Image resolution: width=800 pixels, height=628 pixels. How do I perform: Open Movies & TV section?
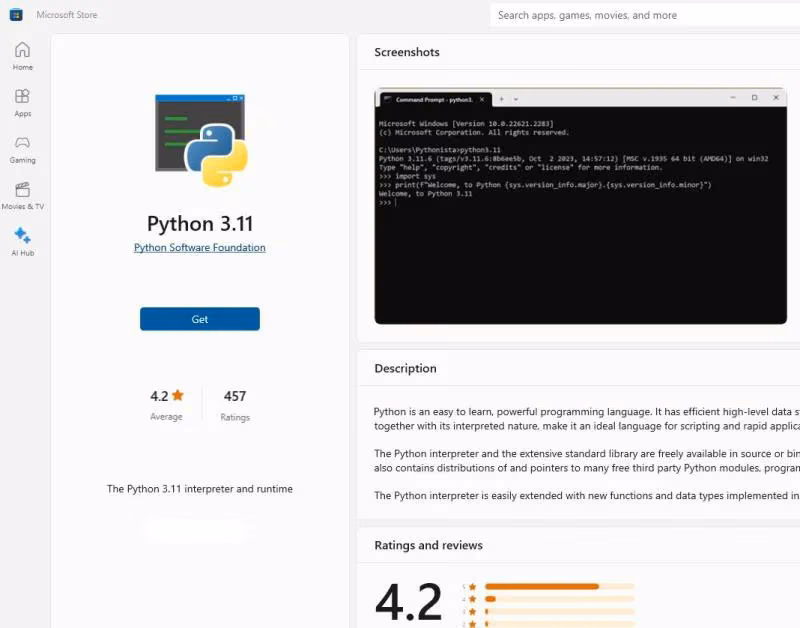[22, 196]
